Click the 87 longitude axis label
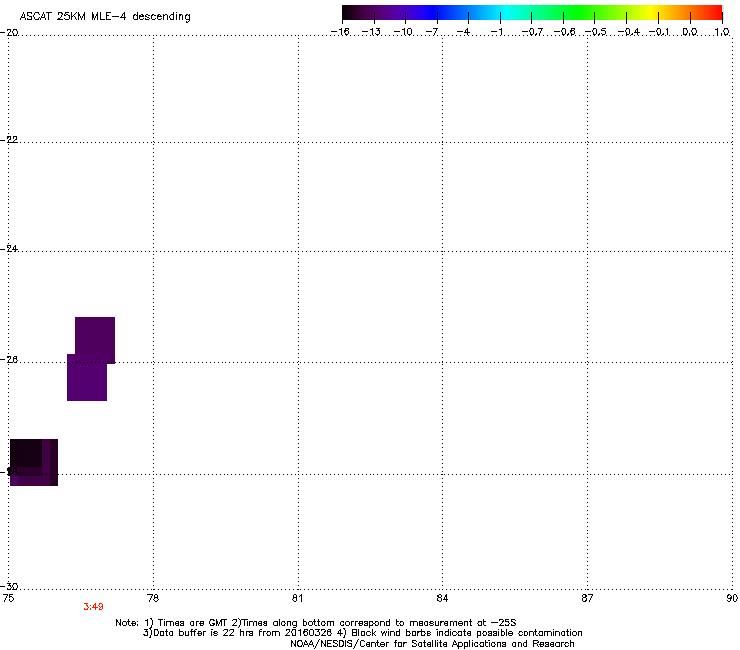Screen dimensions: 740x650 click(x=587, y=598)
